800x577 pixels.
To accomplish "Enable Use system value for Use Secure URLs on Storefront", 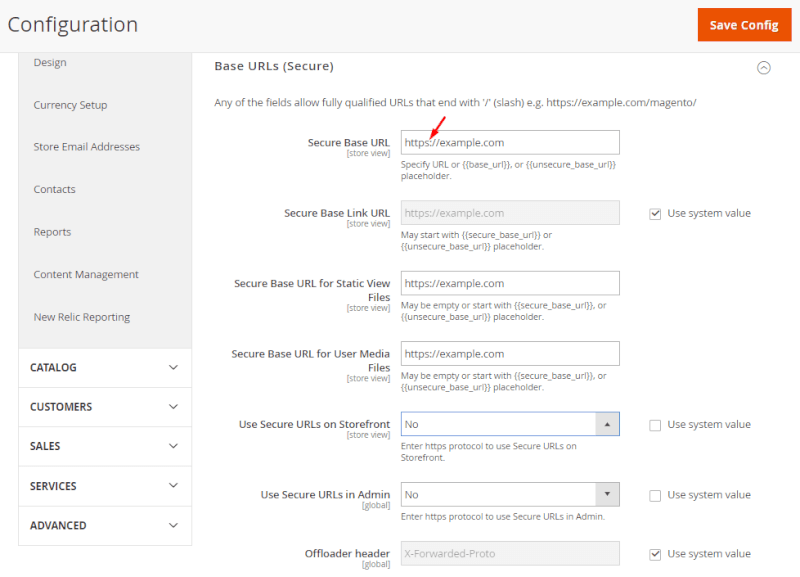I will [x=655, y=424].
